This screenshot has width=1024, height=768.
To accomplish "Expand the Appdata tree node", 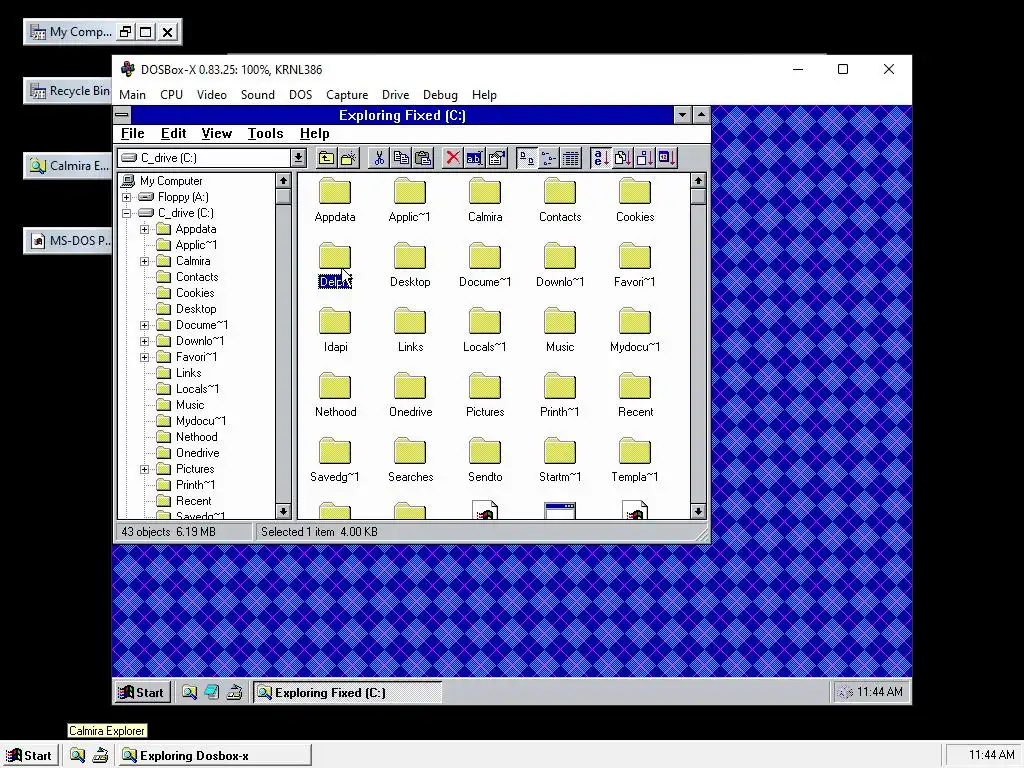I will click(144, 229).
